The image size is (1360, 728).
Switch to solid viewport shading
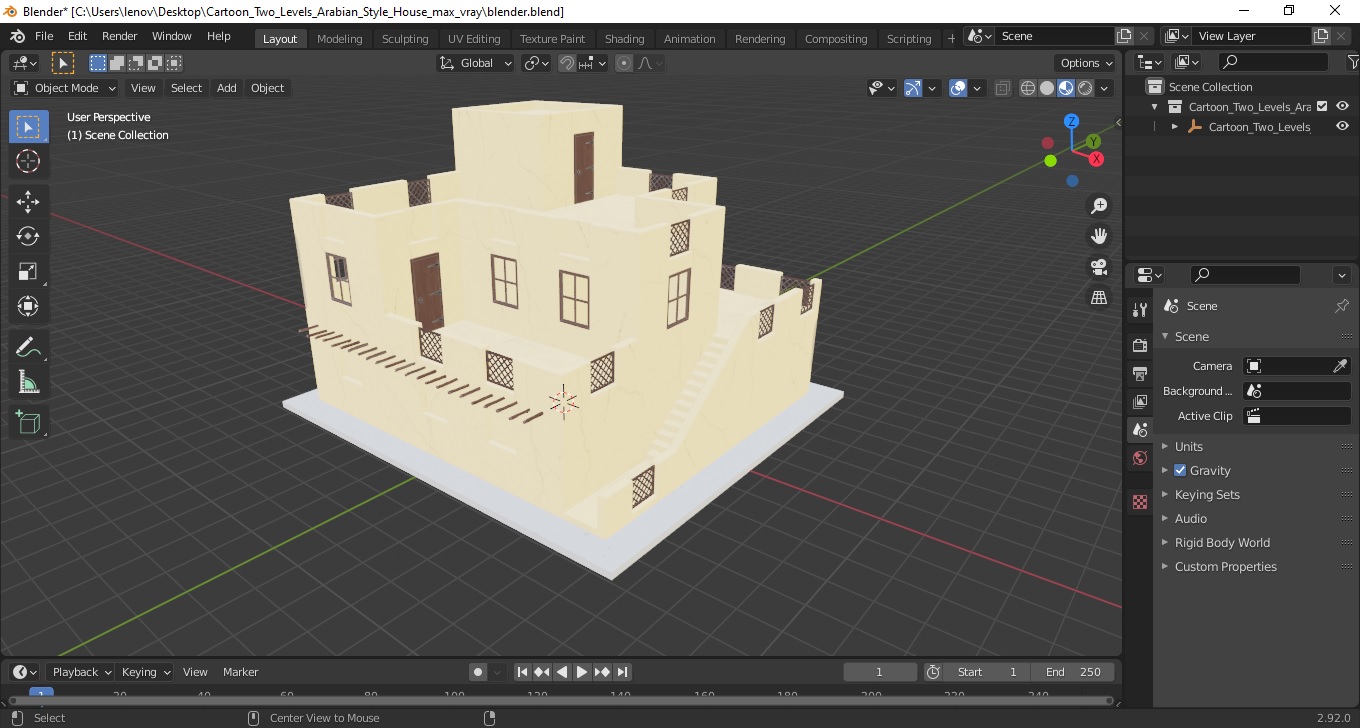[x=1047, y=88]
